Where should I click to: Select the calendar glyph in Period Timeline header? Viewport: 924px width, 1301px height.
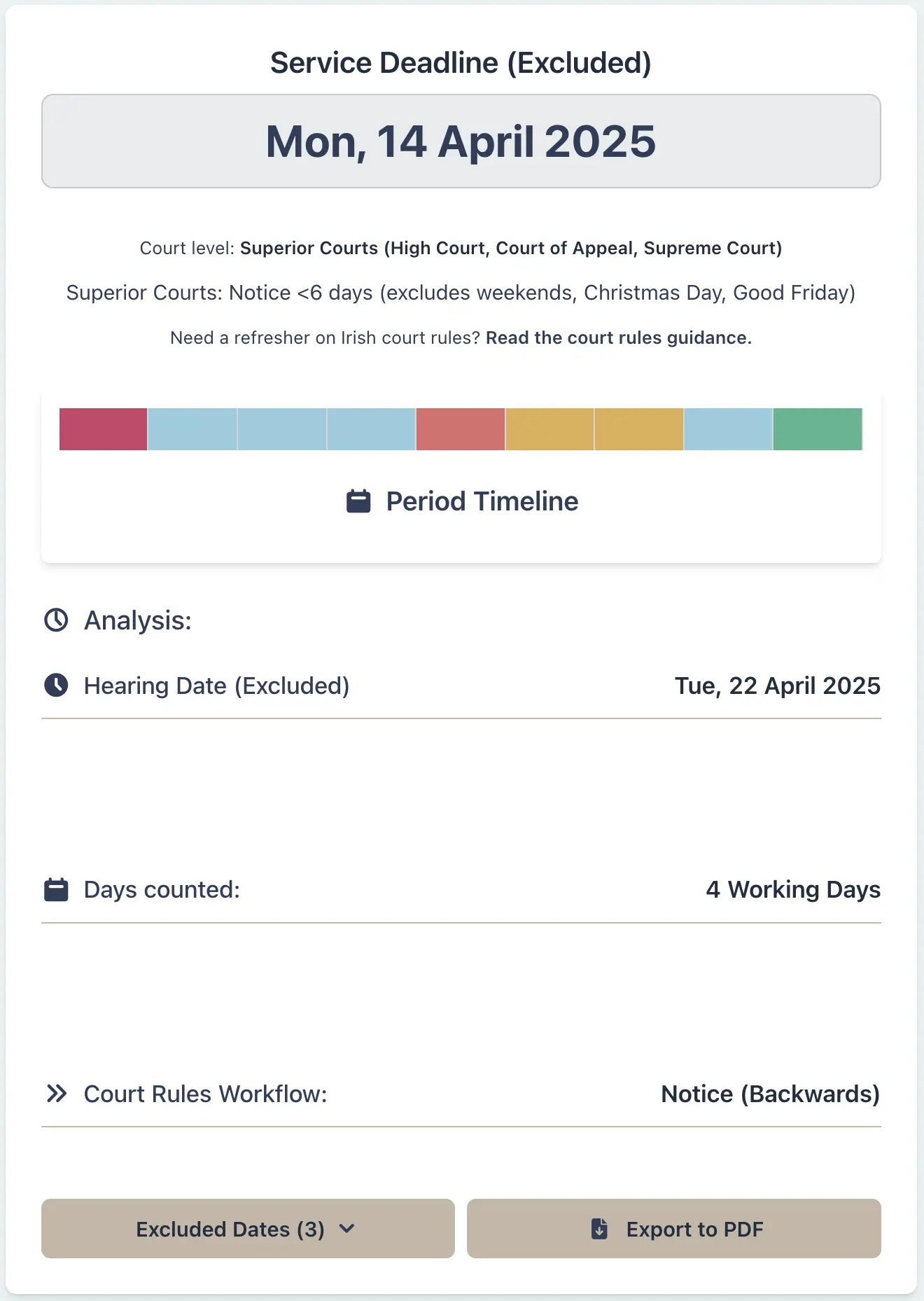click(x=358, y=501)
